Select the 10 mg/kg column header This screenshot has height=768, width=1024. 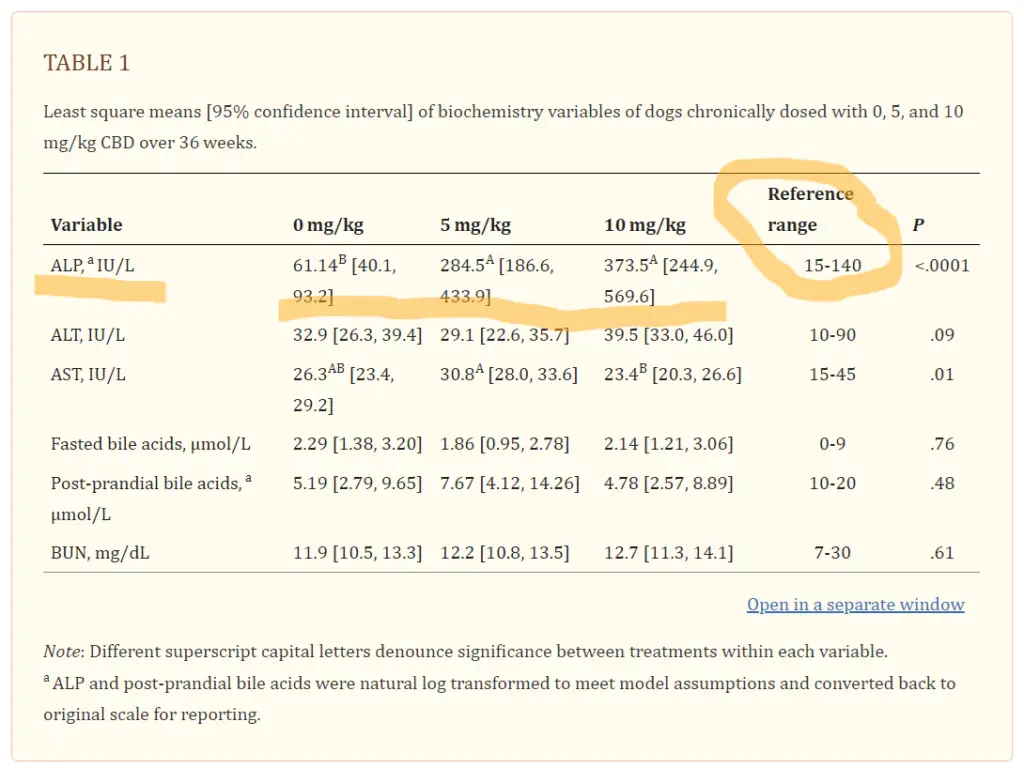click(x=645, y=225)
